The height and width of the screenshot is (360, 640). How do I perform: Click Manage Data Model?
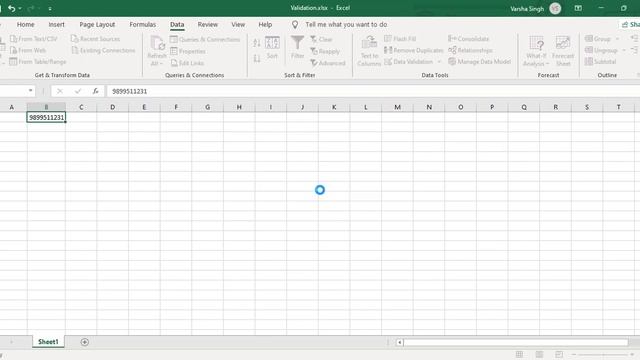coord(480,62)
